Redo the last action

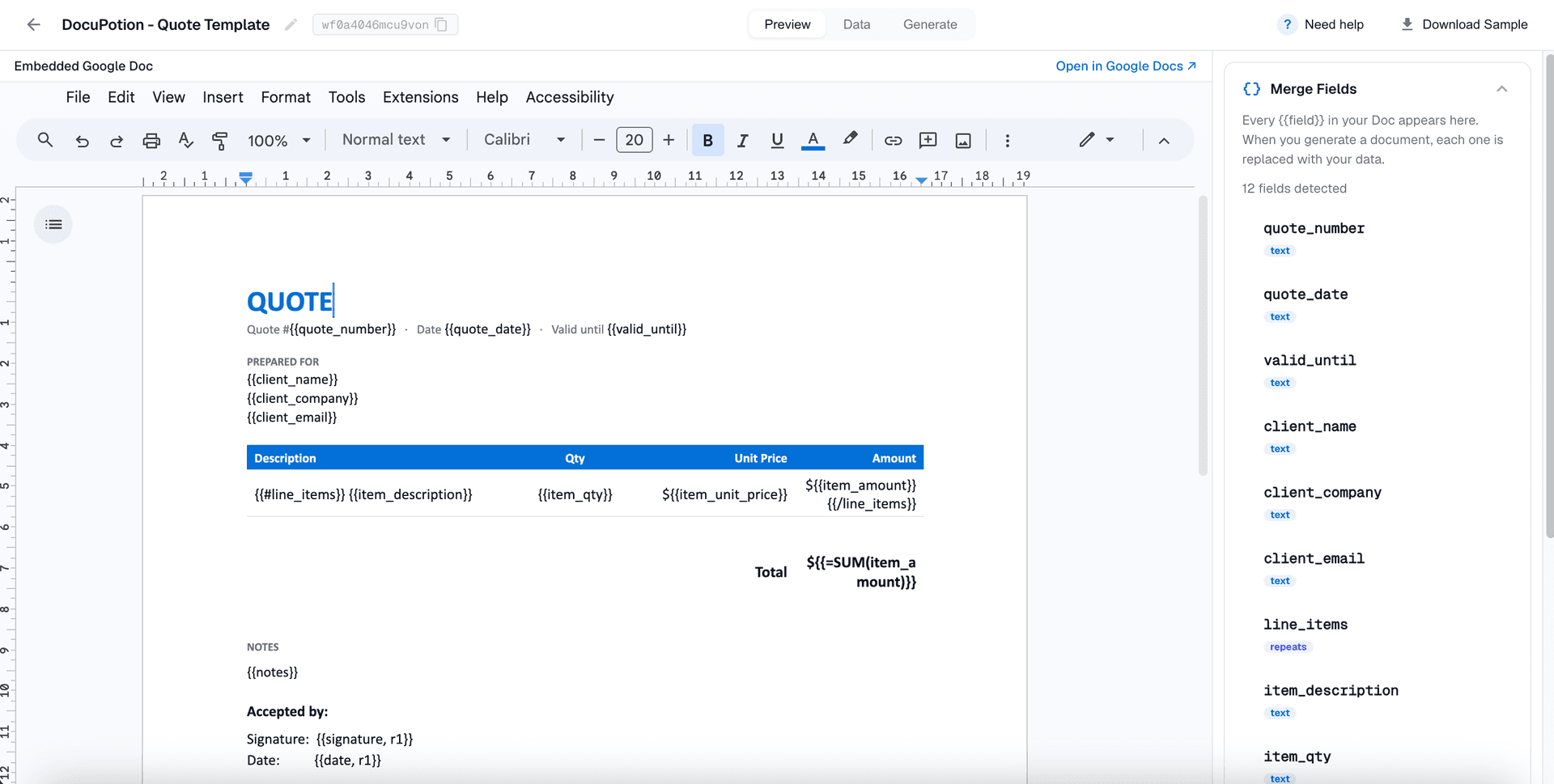coord(117,141)
